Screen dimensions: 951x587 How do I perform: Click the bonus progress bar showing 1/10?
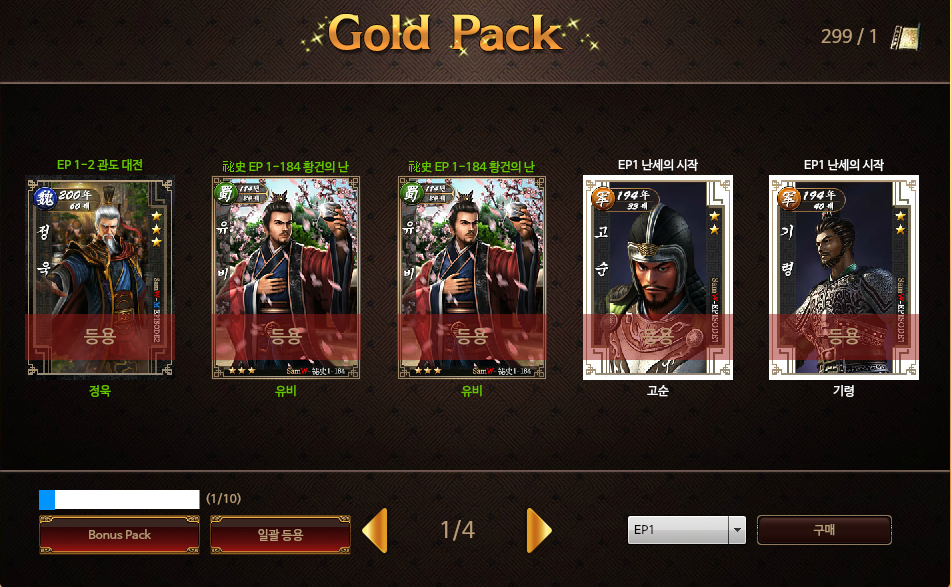tap(119, 500)
